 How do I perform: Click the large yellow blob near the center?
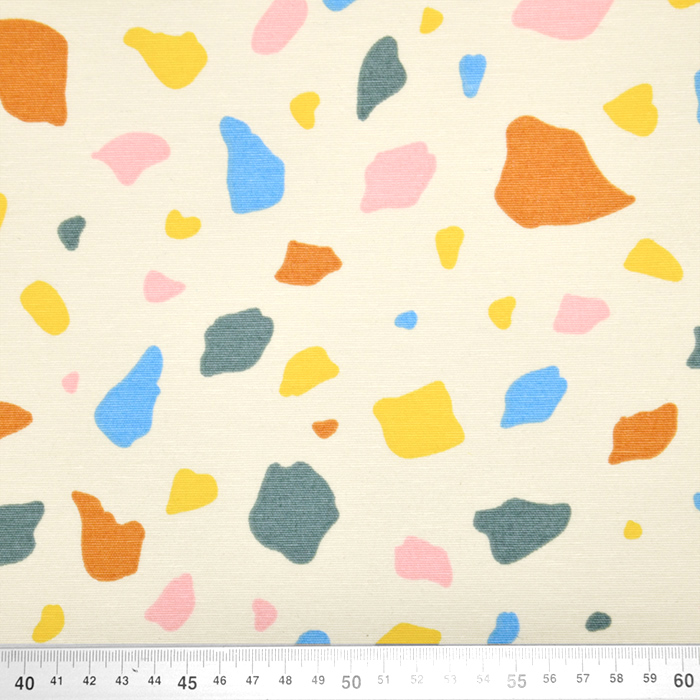tap(418, 419)
